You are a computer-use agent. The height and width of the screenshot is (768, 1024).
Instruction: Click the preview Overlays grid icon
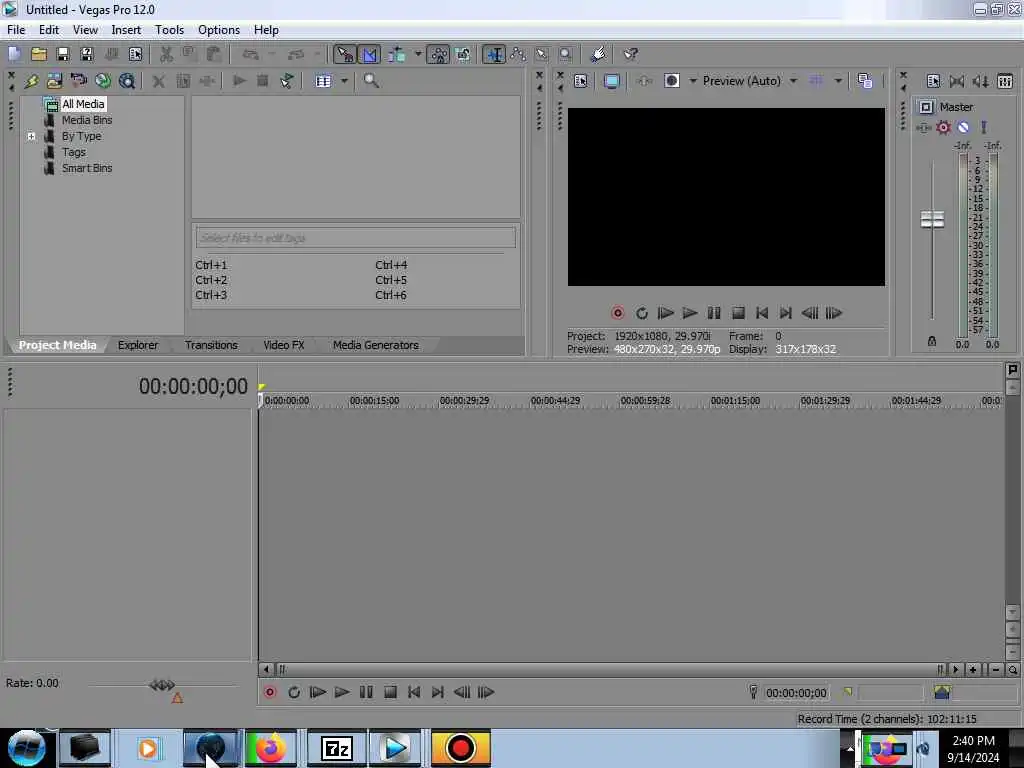[816, 81]
